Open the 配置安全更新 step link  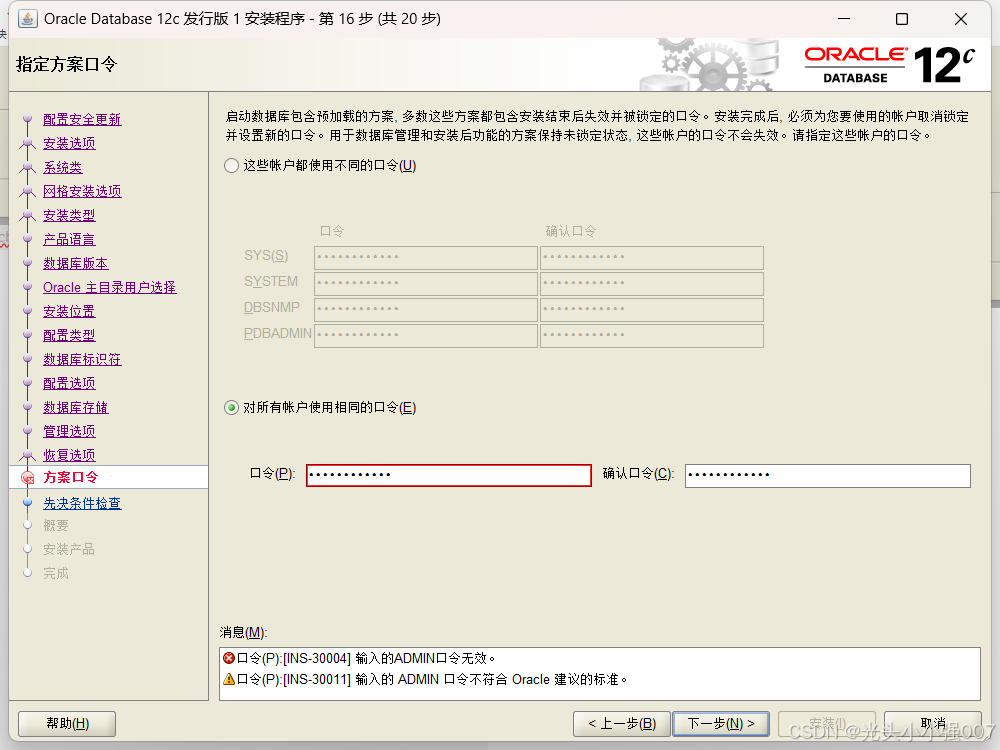(x=82, y=119)
